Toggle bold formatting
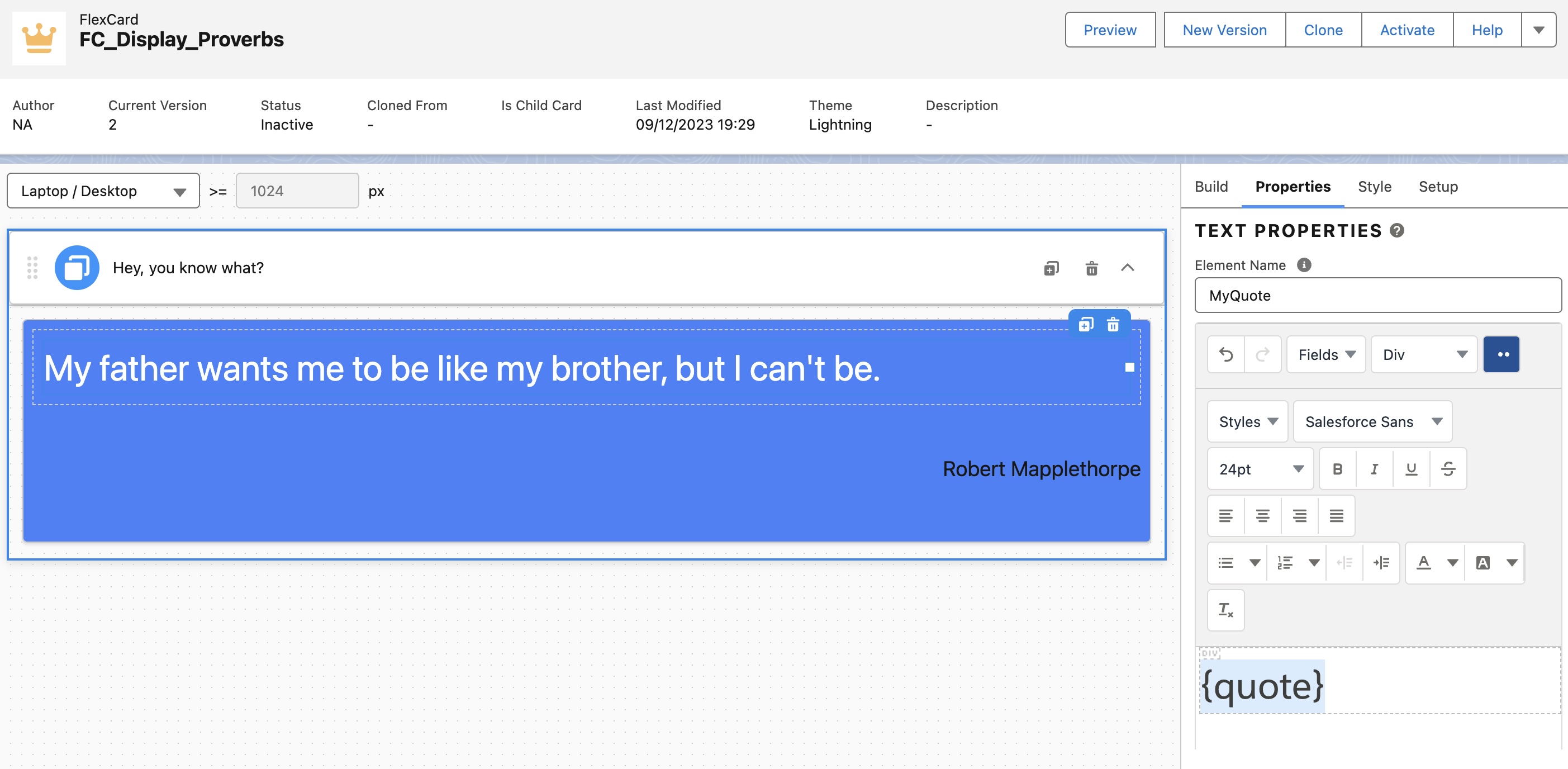Viewport: 1568px width, 769px height. tap(1337, 469)
